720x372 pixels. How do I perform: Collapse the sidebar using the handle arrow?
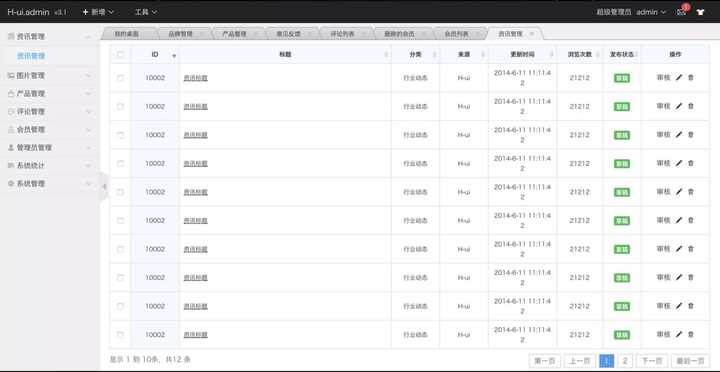104,186
